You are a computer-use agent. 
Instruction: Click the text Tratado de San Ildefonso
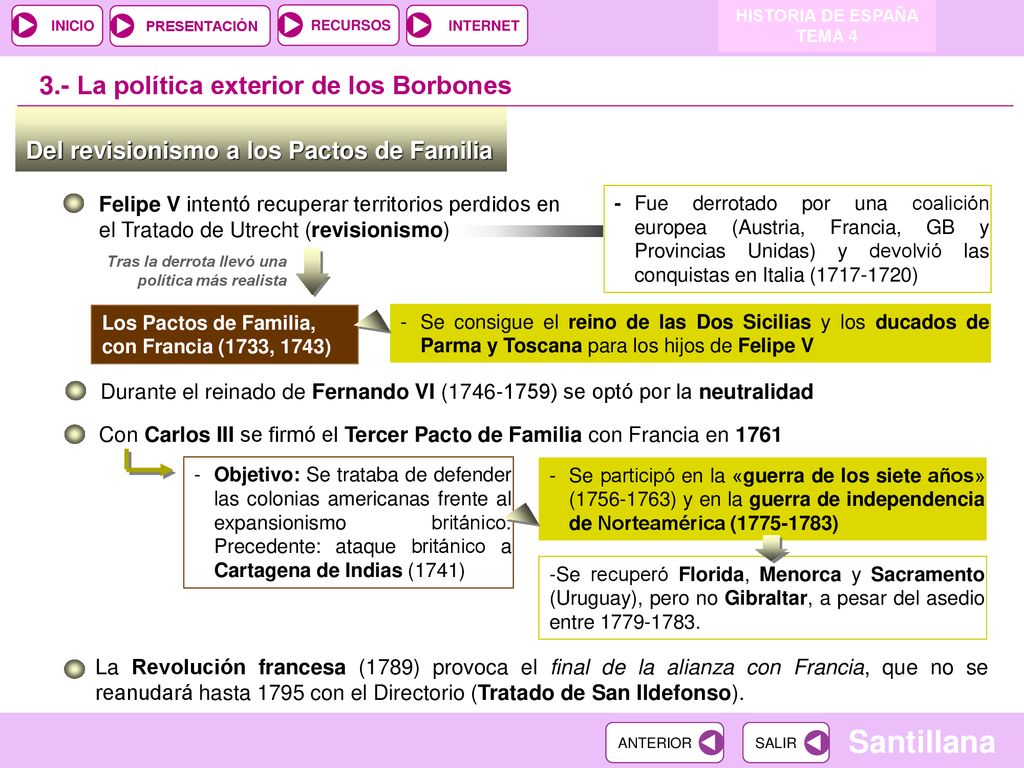tap(605, 693)
